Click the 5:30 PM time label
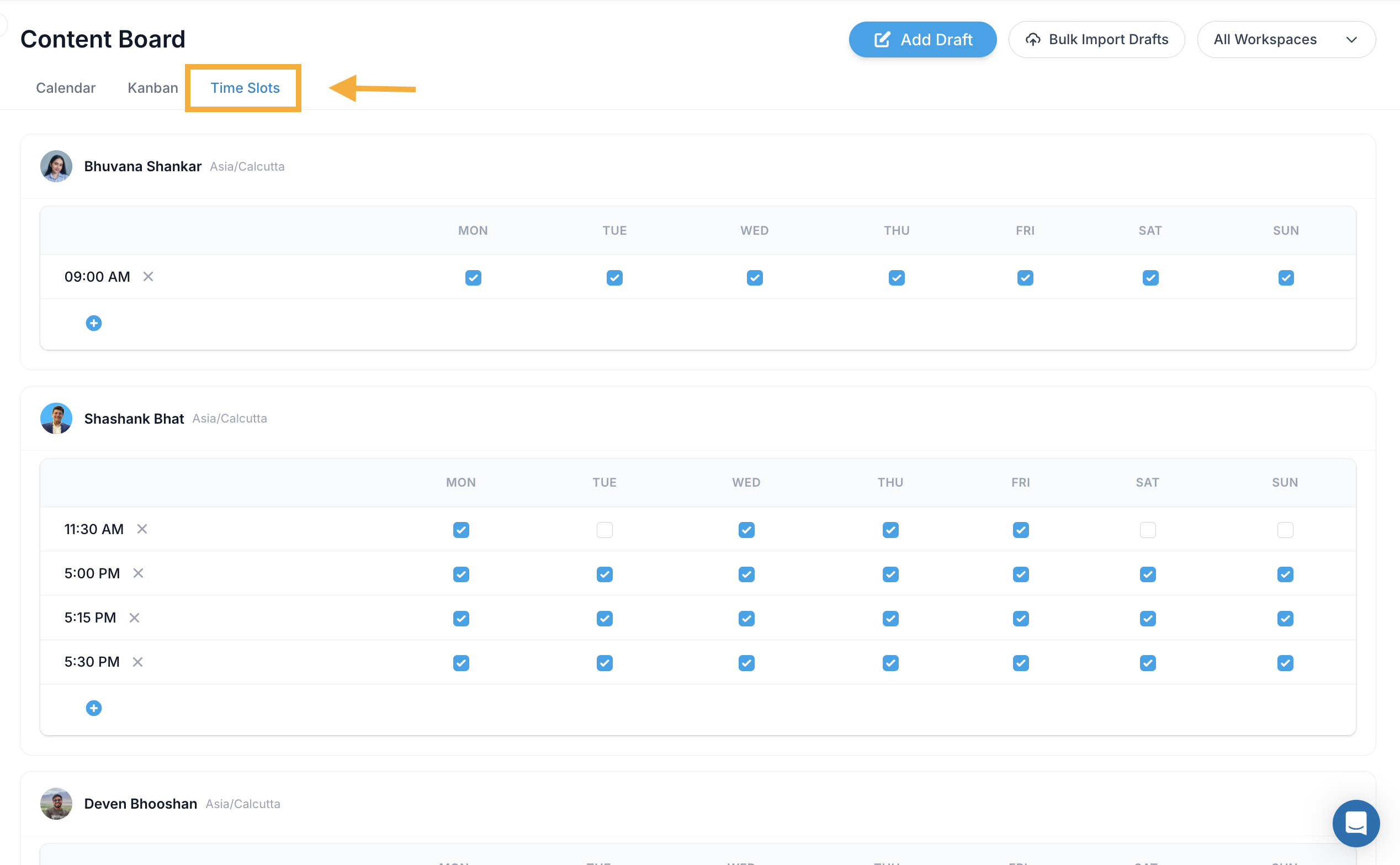This screenshot has width=1400, height=865. [92, 662]
